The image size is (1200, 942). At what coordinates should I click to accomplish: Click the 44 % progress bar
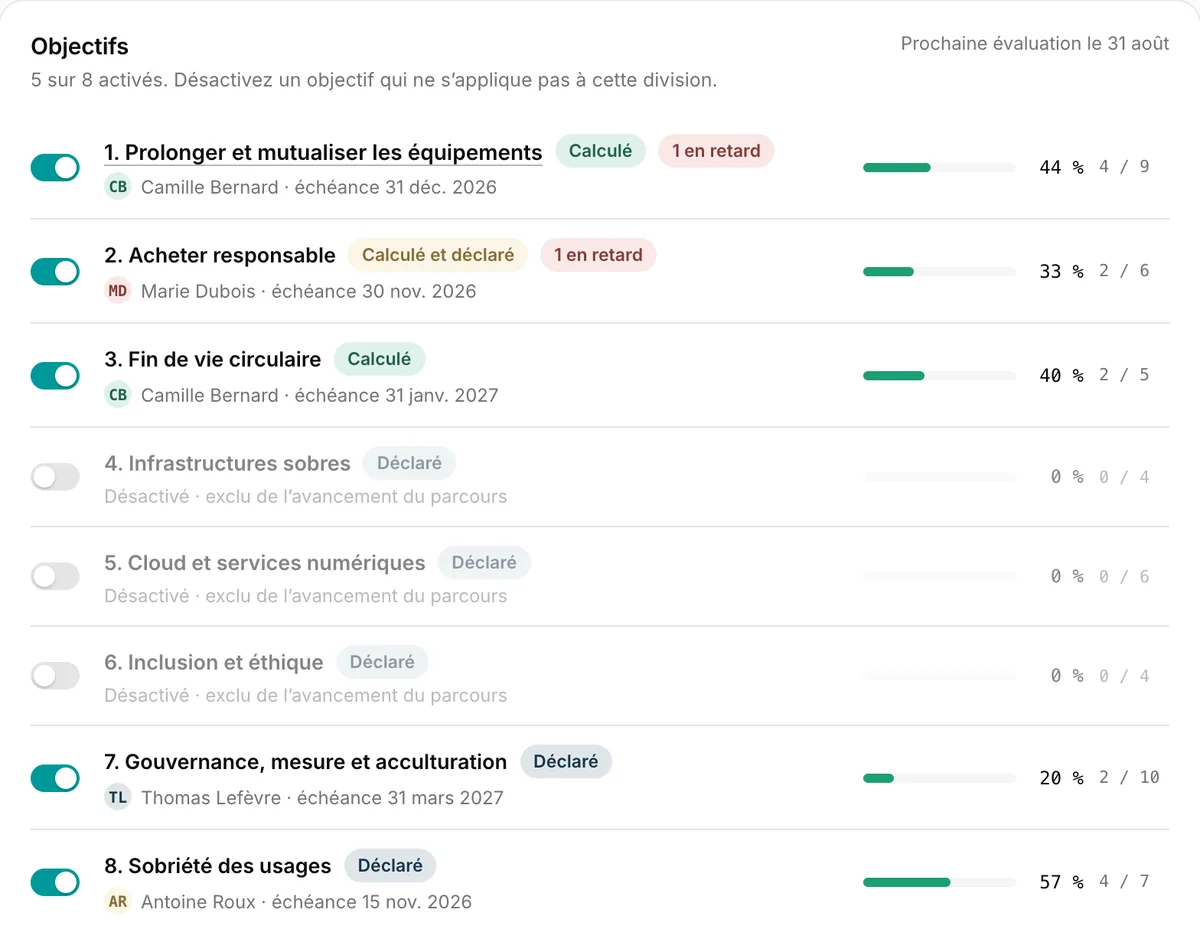tap(939, 168)
